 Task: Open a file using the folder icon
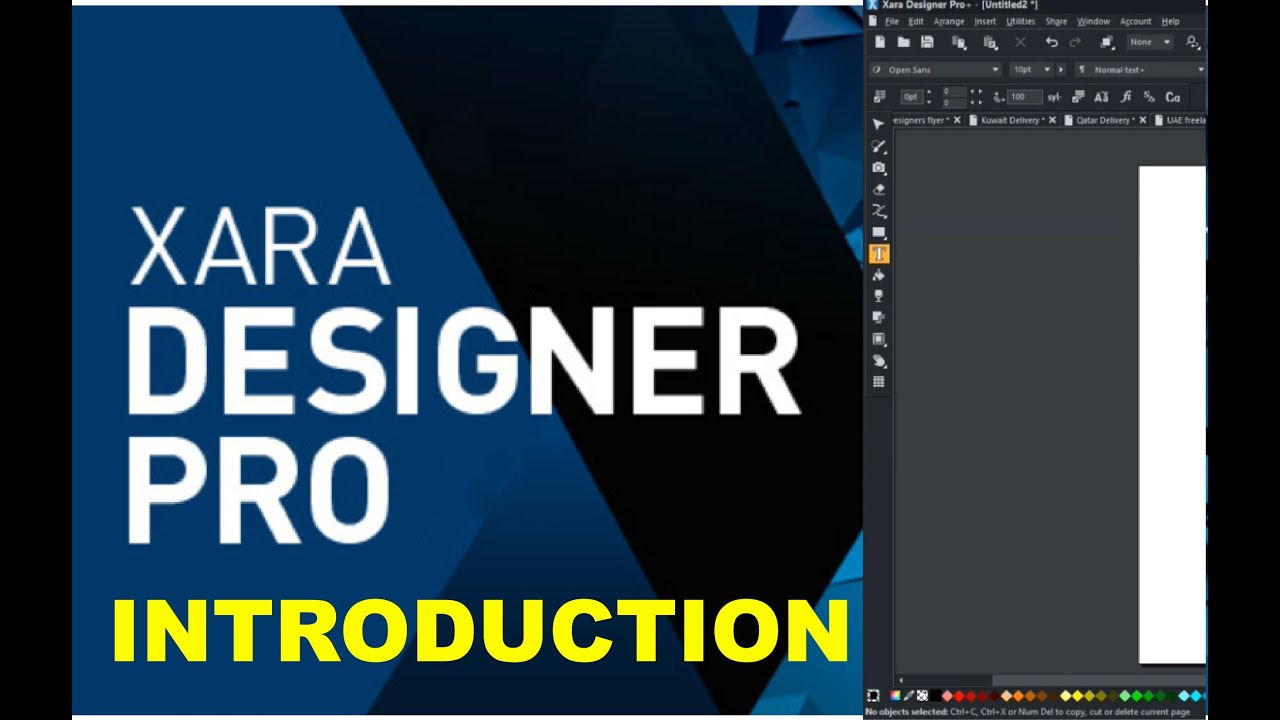(903, 42)
